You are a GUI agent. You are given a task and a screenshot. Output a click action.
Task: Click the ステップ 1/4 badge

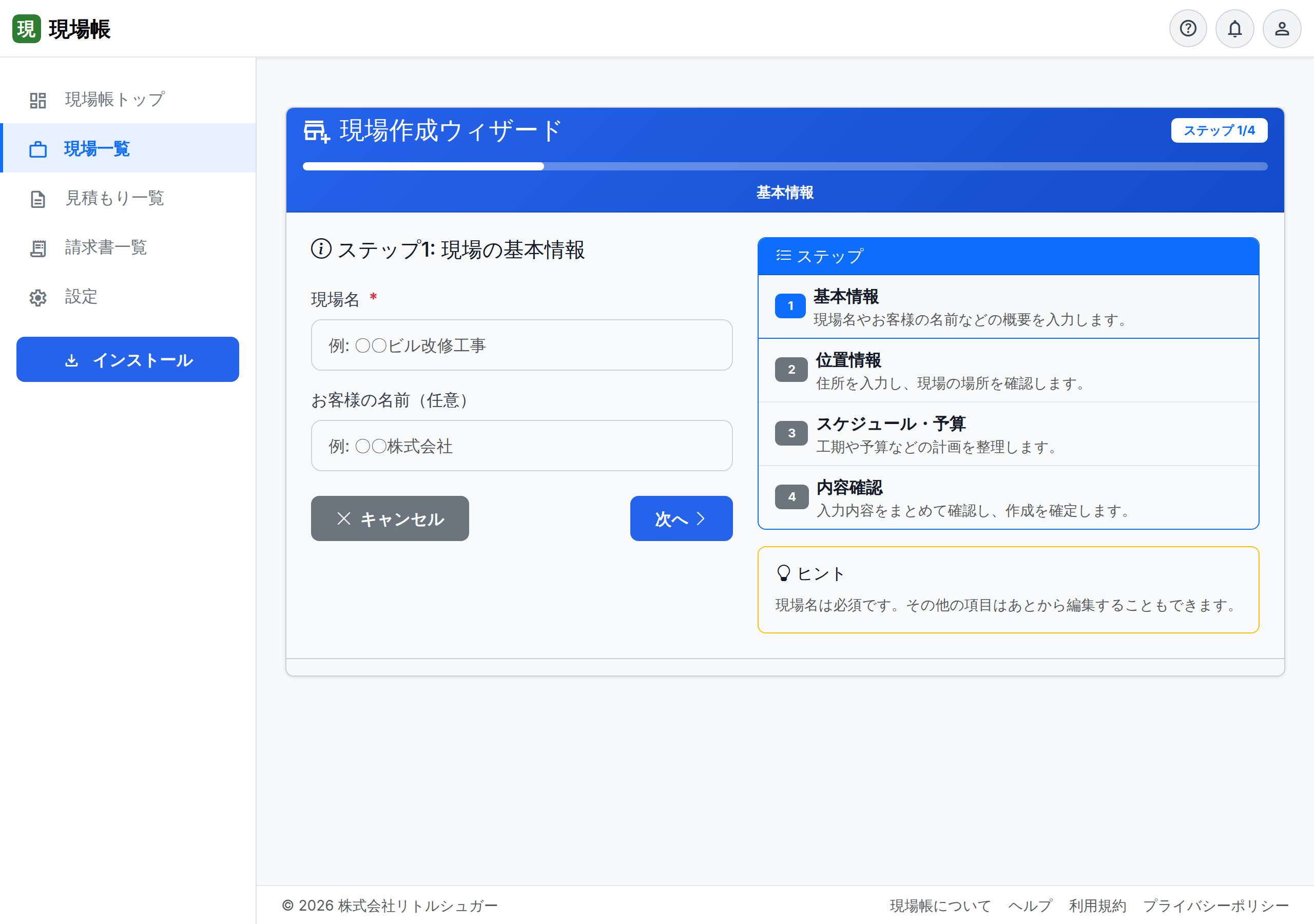[1219, 130]
